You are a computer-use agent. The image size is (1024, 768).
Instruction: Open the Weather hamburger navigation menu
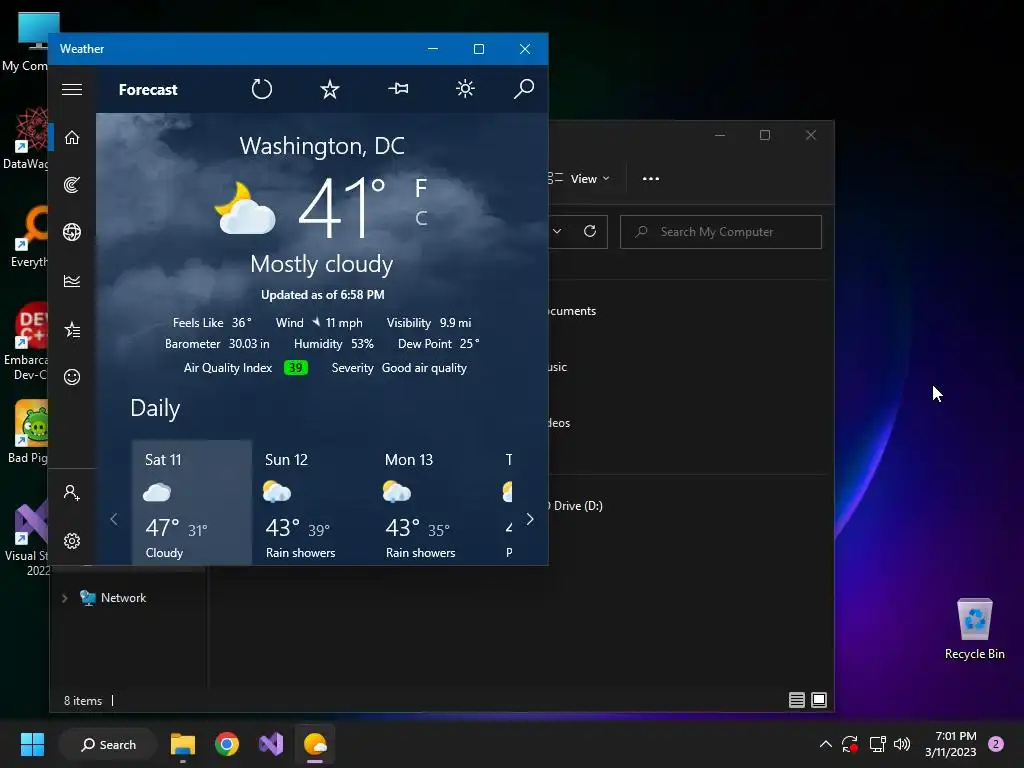pos(72,89)
